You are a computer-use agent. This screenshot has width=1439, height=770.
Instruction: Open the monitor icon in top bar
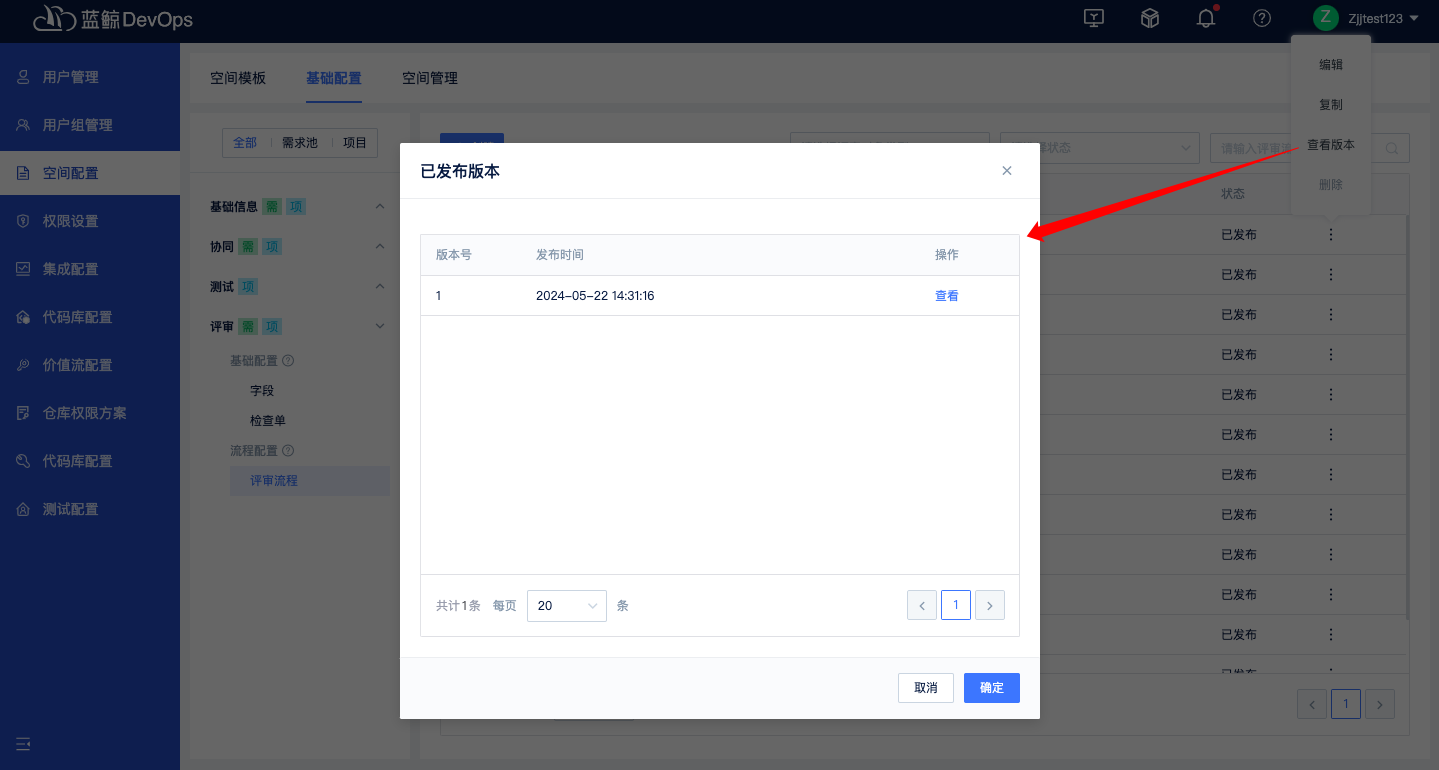1094,18
